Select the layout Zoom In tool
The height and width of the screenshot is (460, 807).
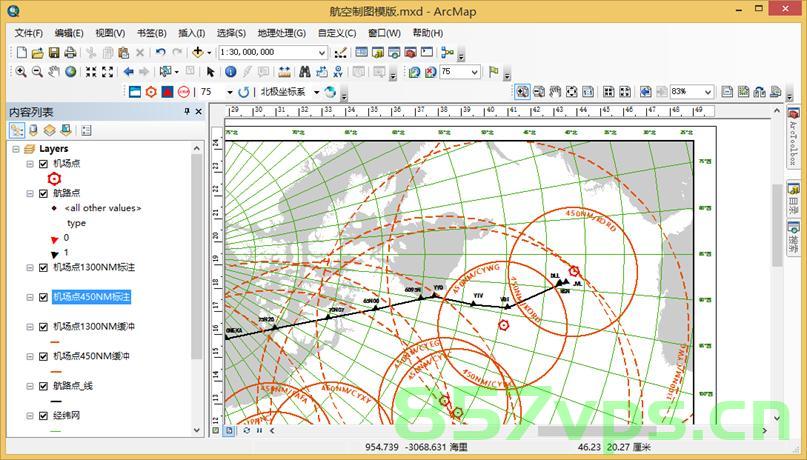click(x=522, y=92)
